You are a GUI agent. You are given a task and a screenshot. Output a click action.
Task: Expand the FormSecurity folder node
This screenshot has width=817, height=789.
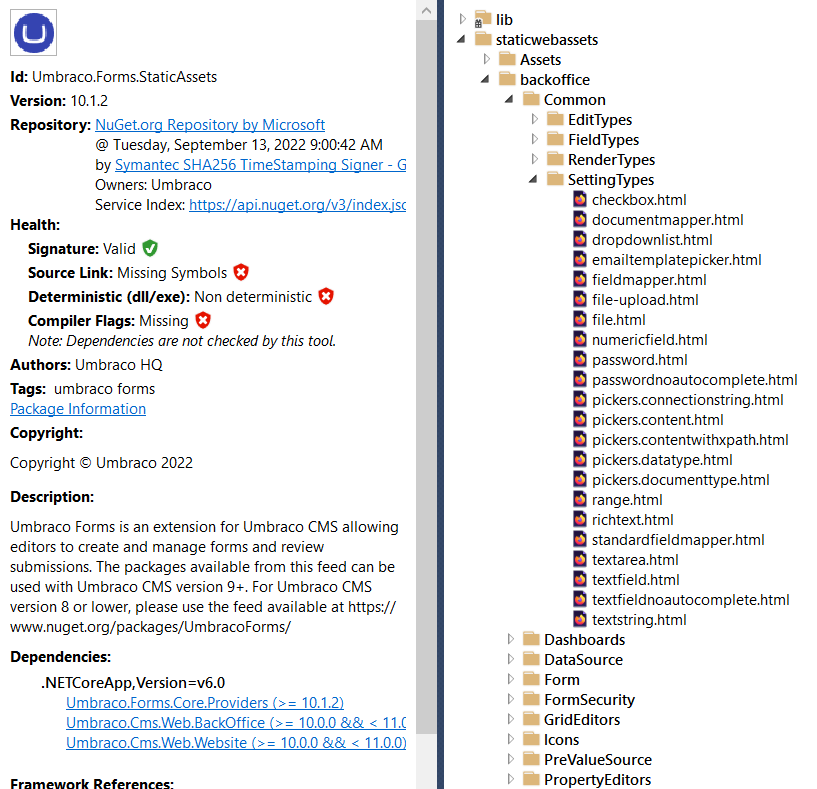510,699
